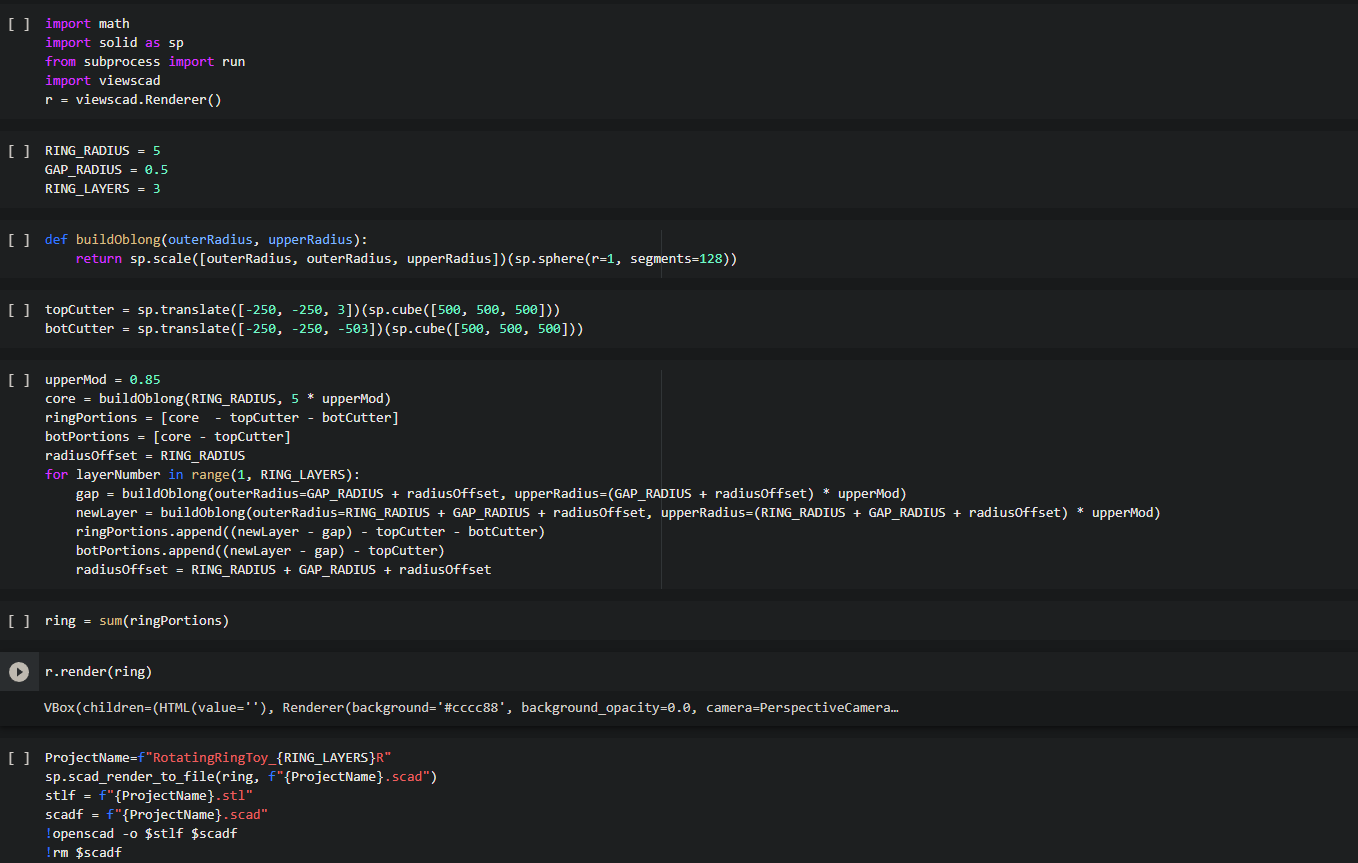Place cursor in the GAP_RADIUS = 0.5 line
Viewport: 1358px width, 863px height.
[x=107, y=170]
